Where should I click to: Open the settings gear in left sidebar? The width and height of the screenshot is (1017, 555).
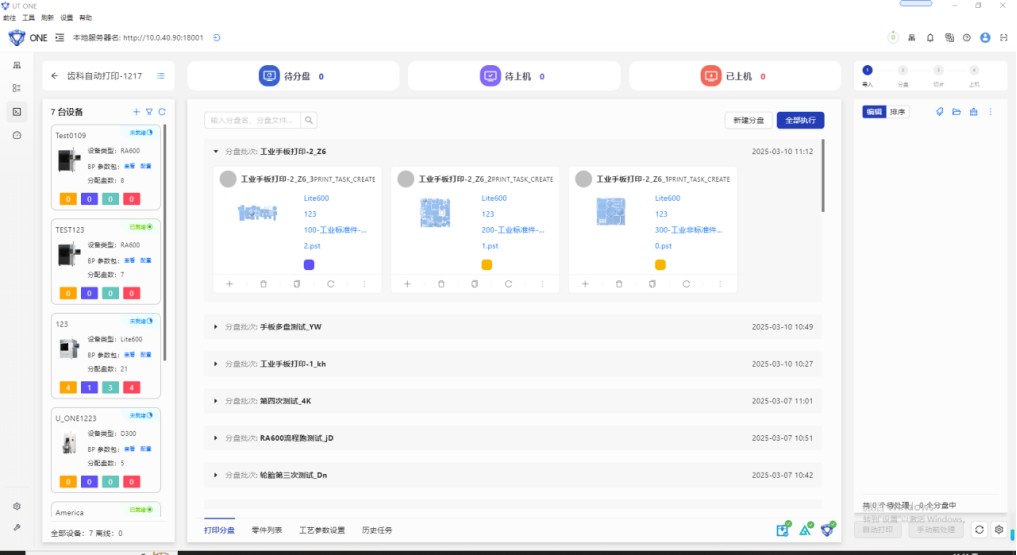[17, 506]
